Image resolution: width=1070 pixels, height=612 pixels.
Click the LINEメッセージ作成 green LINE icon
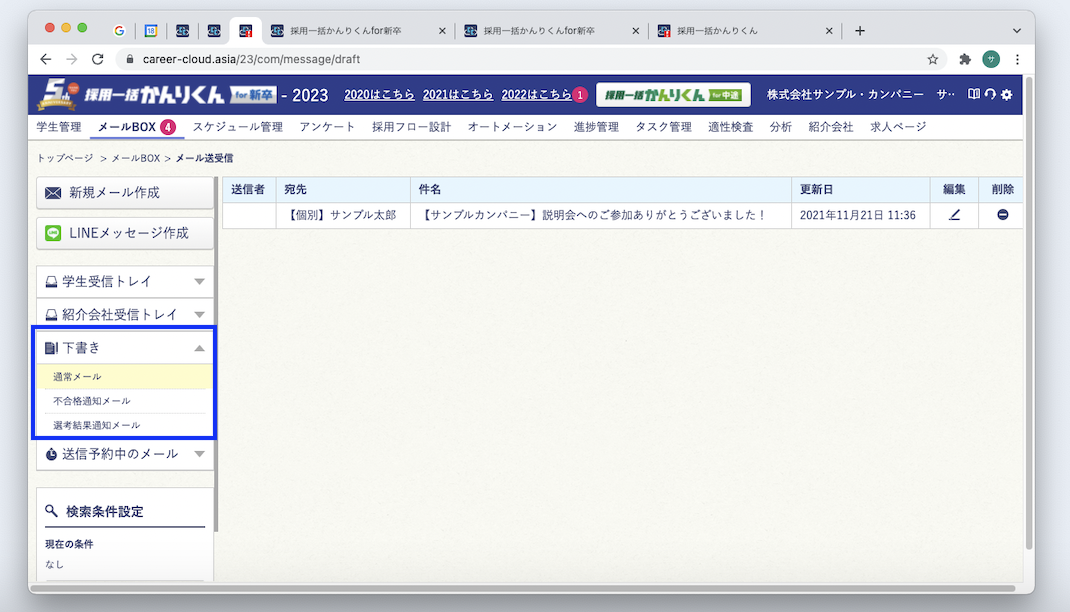53,232
